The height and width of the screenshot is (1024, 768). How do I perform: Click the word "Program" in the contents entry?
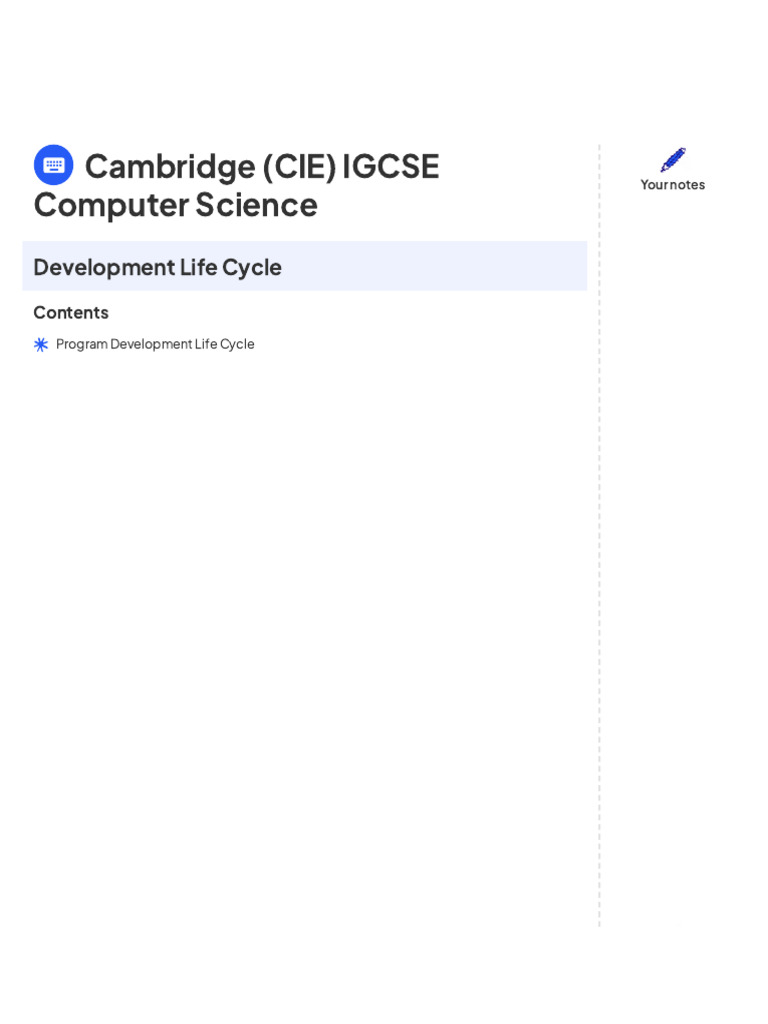pyautogui.click(x=81, y=344)
